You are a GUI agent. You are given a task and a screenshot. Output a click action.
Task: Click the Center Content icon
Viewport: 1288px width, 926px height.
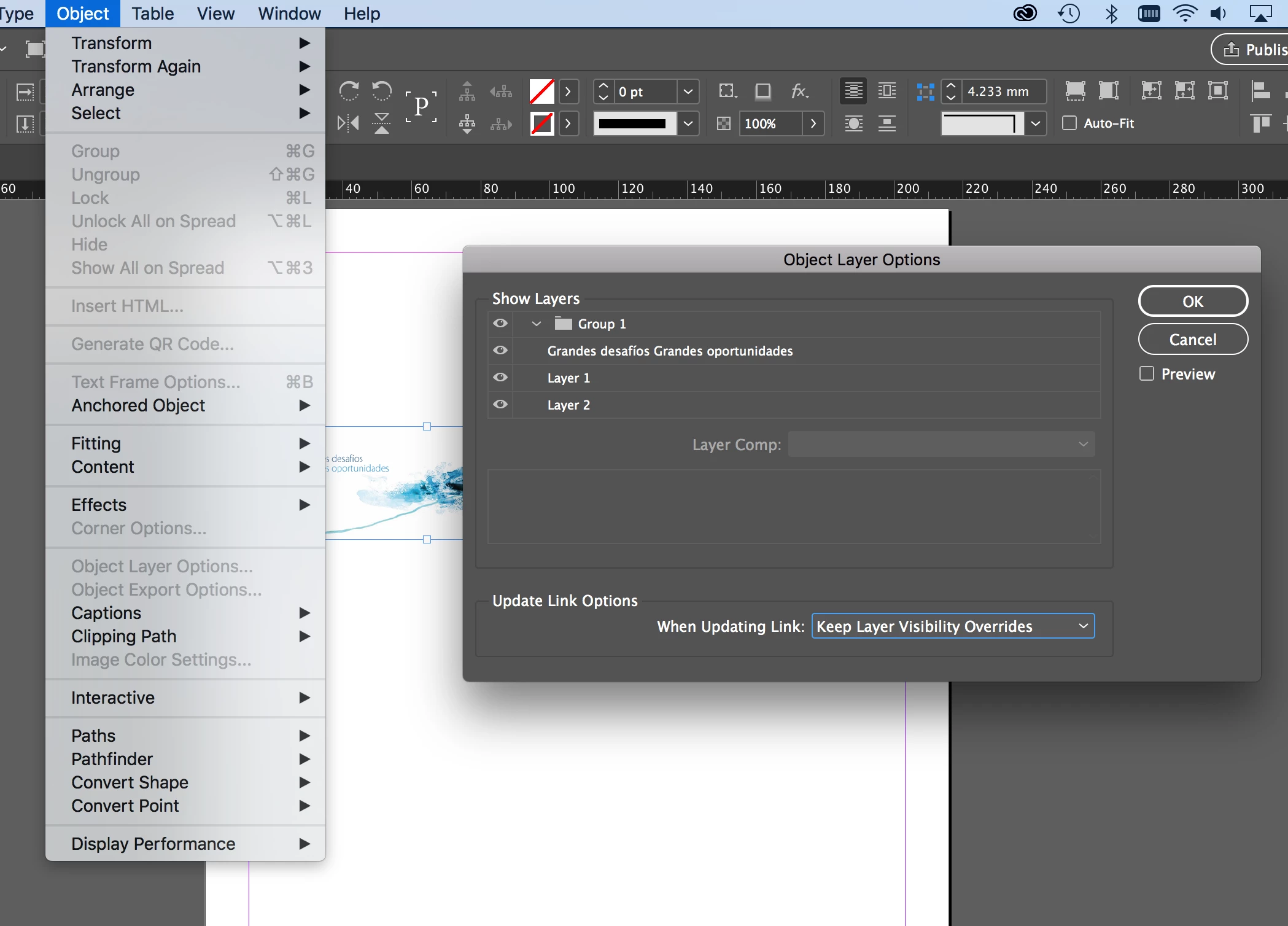pyautogui.click(x=1218, y=91)
